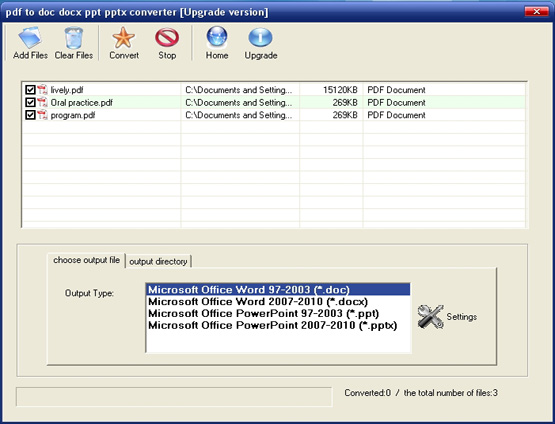Click the Stop icon
This screenshot has height=424, width=555.
(x=167, y=38)
